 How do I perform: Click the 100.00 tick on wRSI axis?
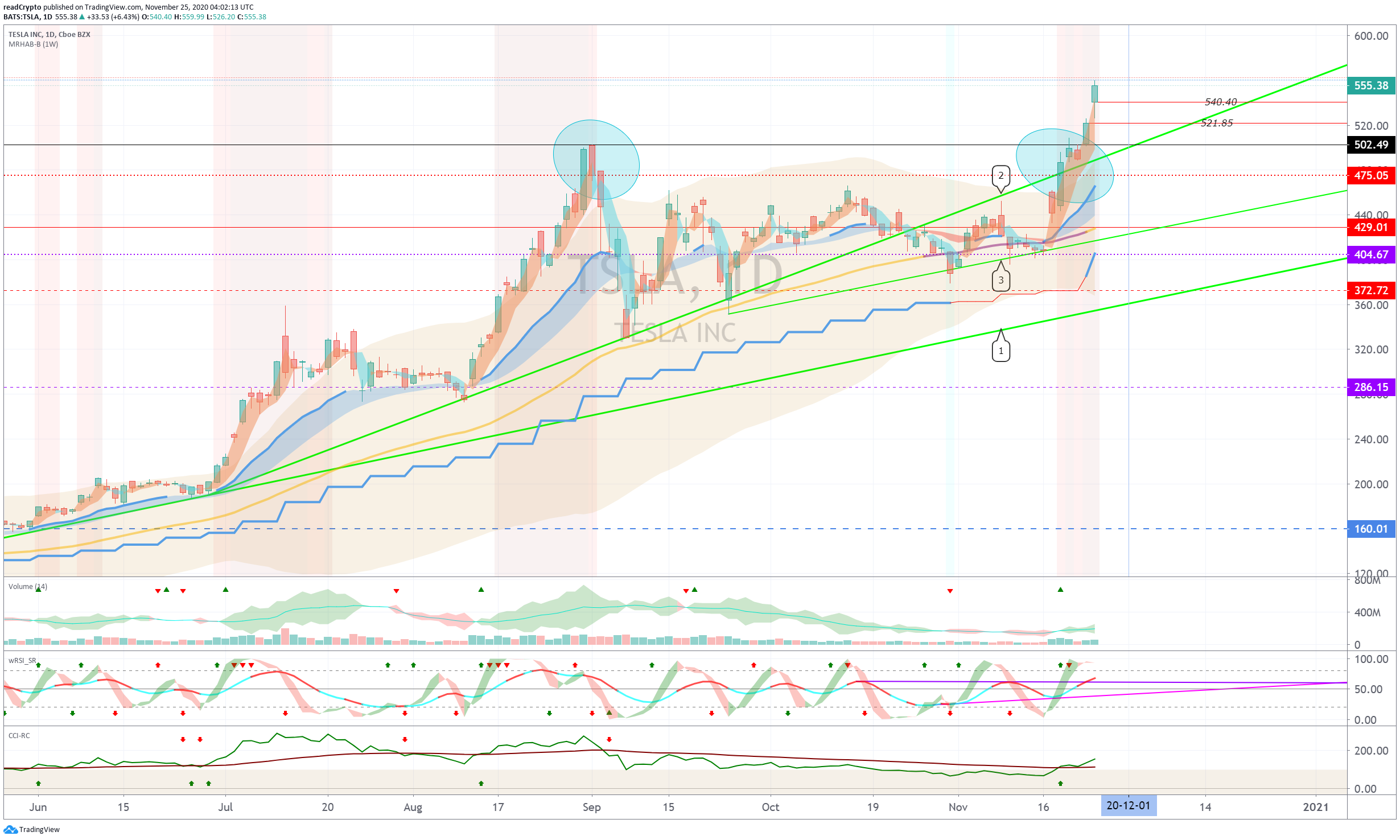(1372, 659)
